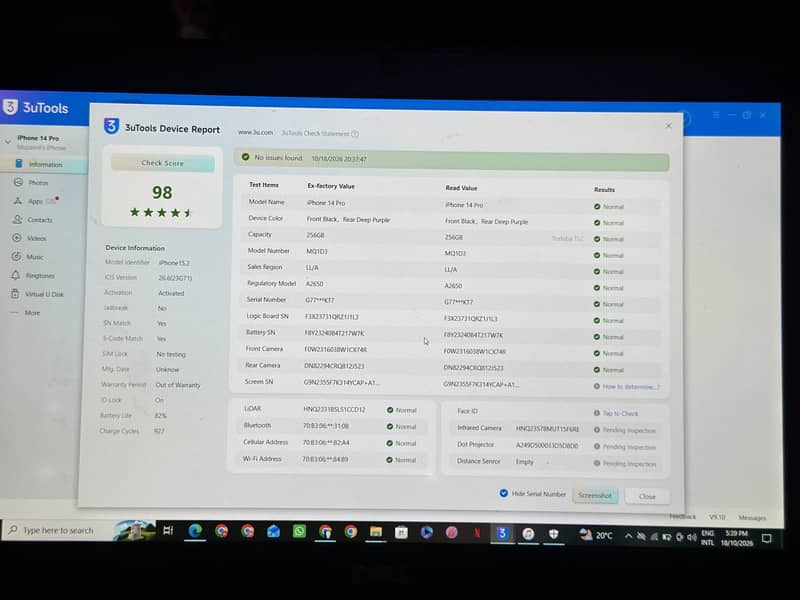The image size is (800, 600).
Task: Click the Screen SN 'How to determine' link
Action: click(631, 387)
